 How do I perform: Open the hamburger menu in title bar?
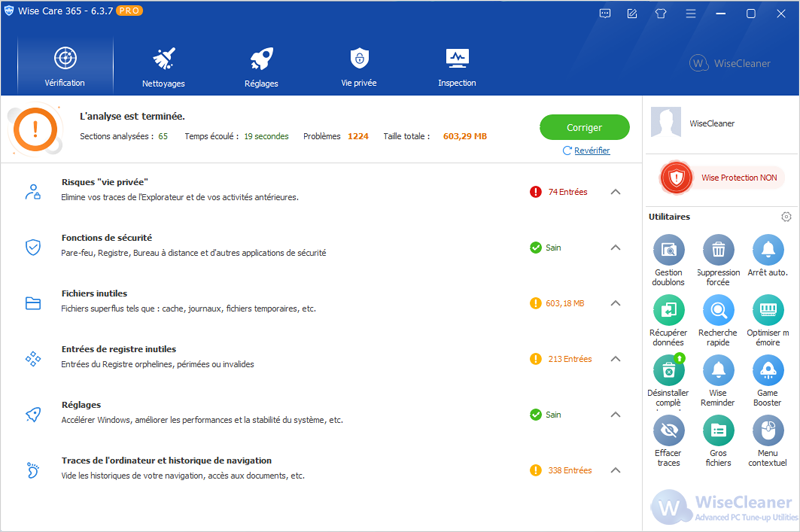click(x=691, y=14)
